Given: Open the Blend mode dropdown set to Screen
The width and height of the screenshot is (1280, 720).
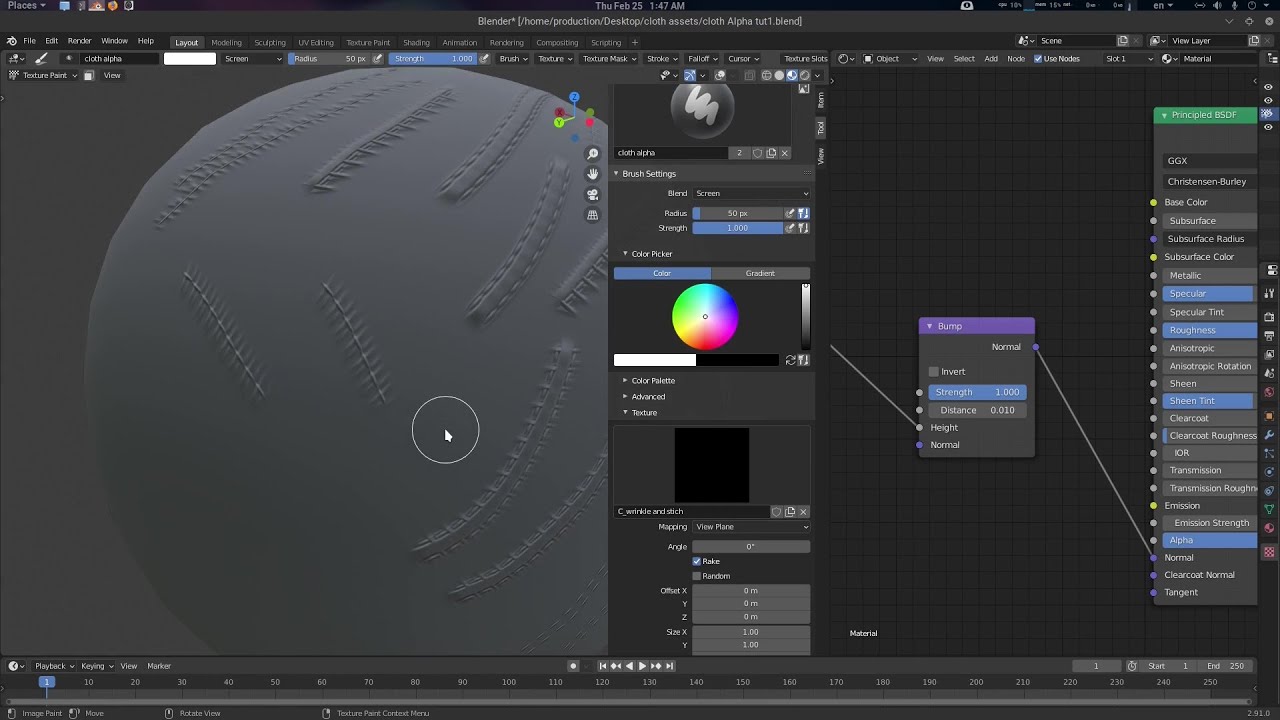Looking at the screenshot, I should click(750, 192).
